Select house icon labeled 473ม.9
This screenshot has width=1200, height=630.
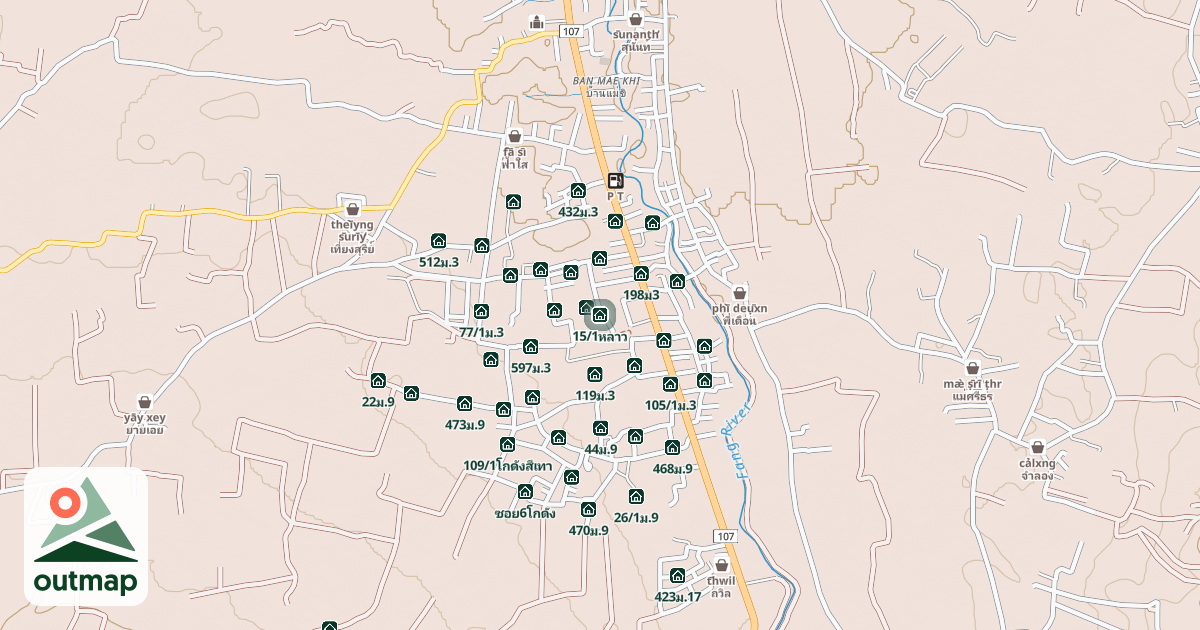(464, 403)
